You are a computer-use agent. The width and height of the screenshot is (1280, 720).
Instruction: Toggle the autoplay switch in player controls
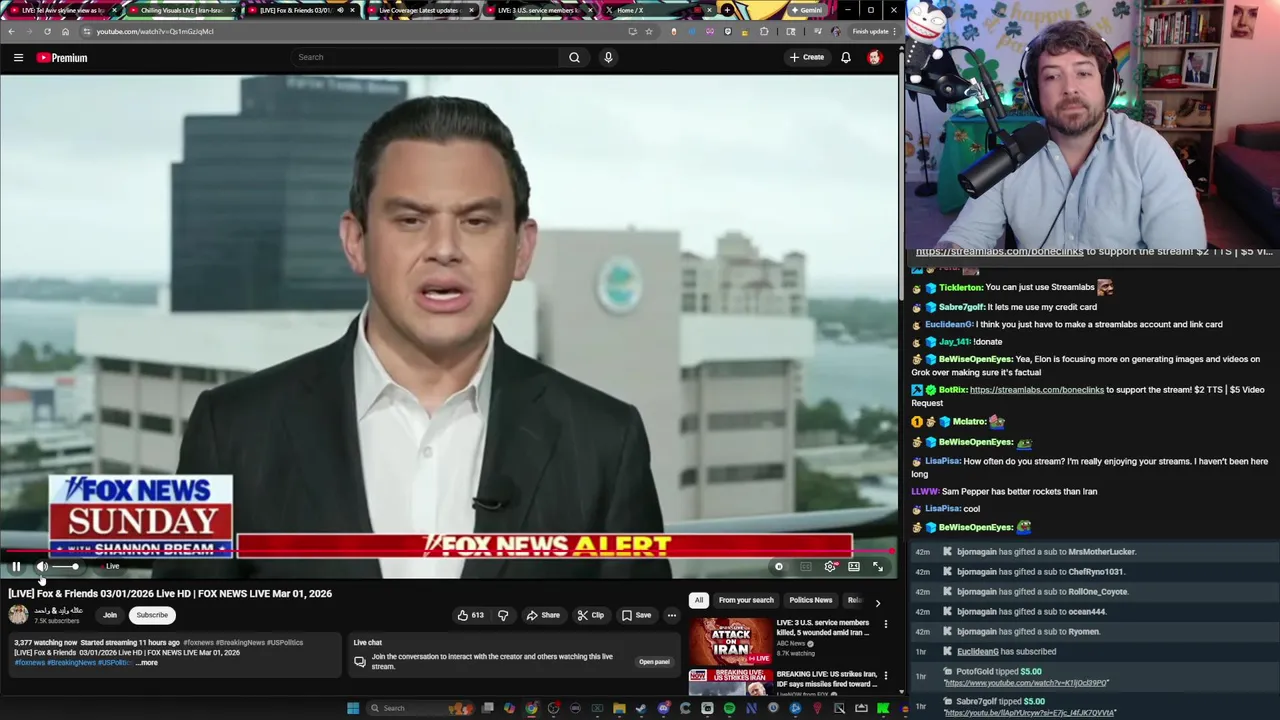(x=779, y=567)
